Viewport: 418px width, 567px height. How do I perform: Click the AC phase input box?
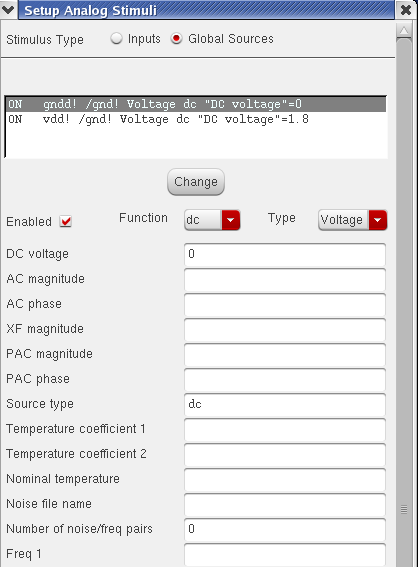[285, 304]
